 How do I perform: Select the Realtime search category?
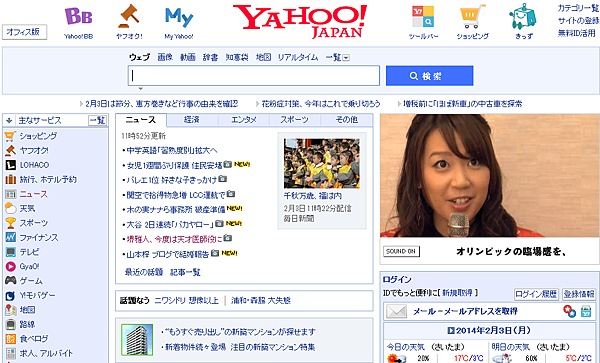pos(298,57)
